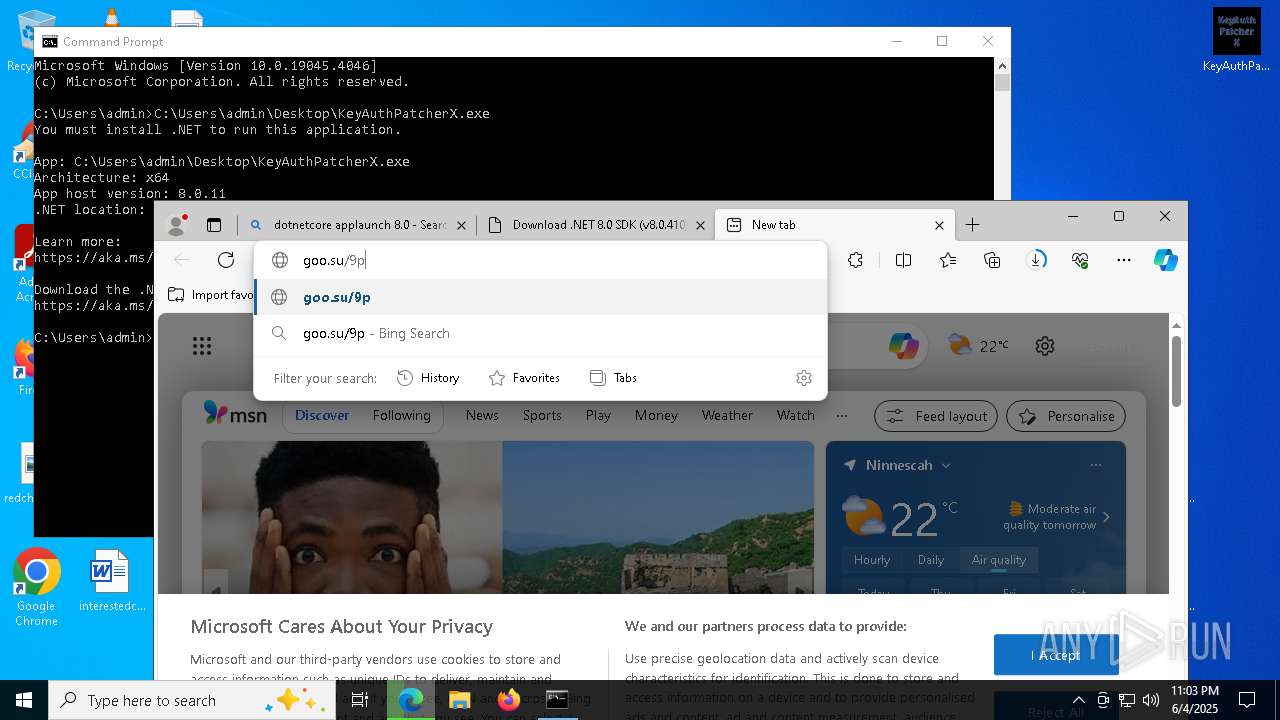Click the 22°C weather indicator

click(978, 346)
